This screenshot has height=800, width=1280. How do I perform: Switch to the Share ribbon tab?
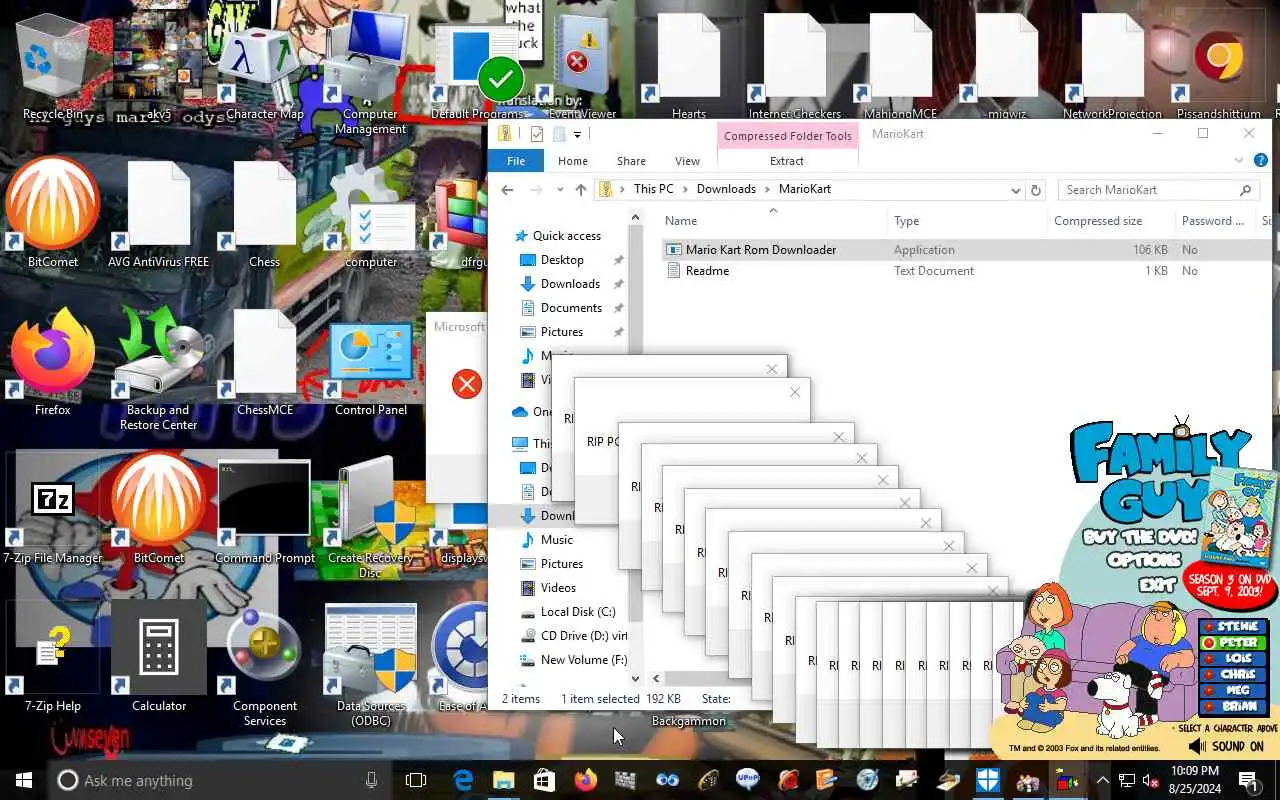coord(631,161)
